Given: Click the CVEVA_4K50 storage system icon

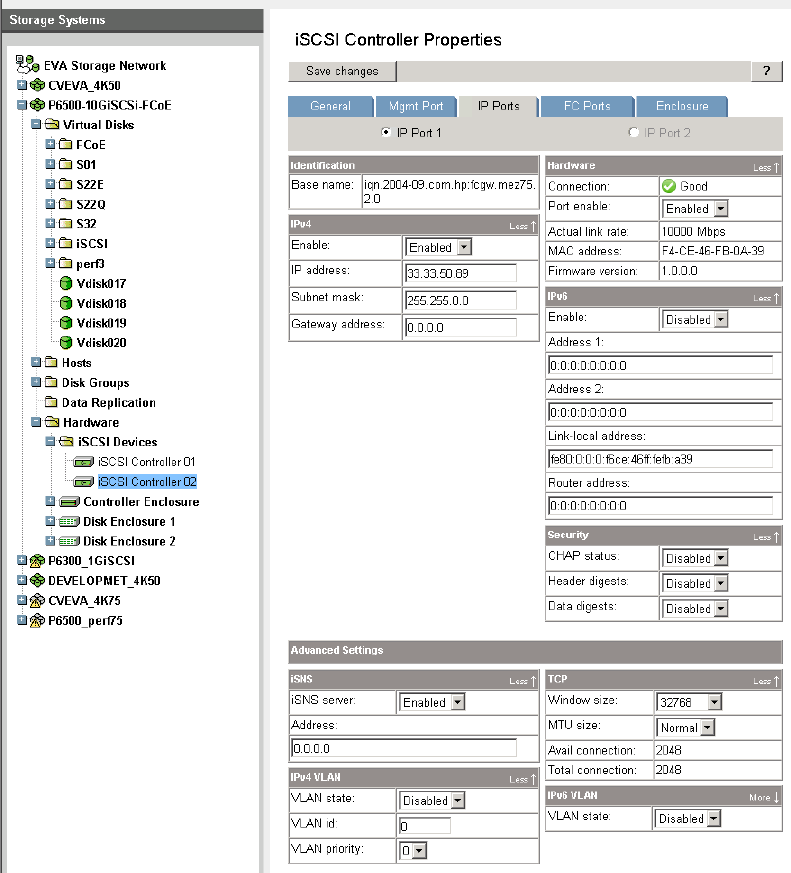Looking at the screenshot, I should (x=37, y=85).
